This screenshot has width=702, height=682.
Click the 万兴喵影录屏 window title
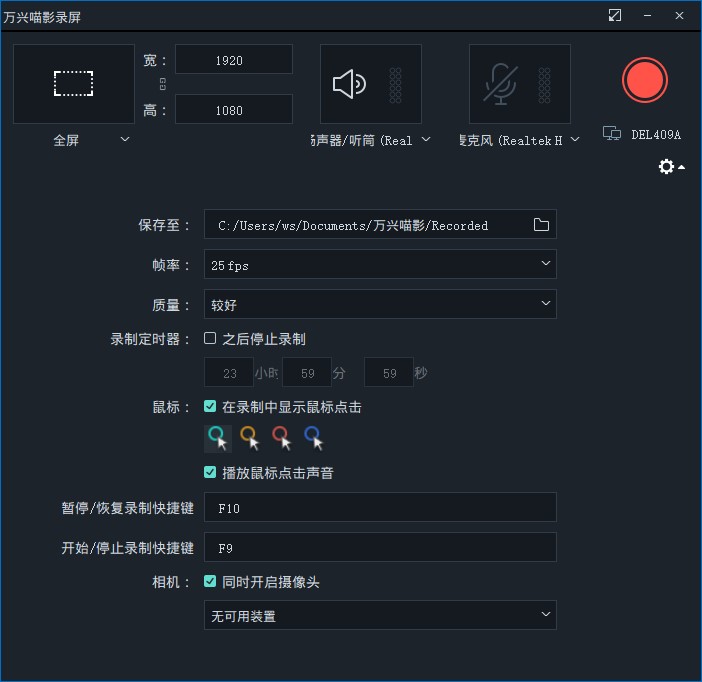(x=42, y=17)
